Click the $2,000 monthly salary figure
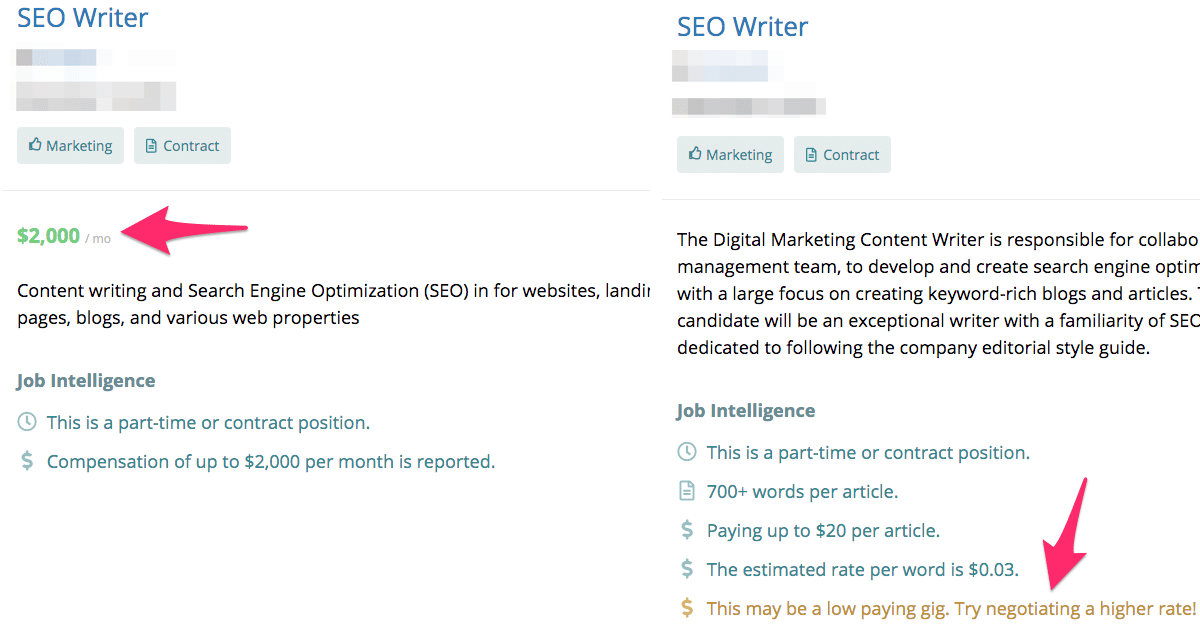 pos(48,235)
